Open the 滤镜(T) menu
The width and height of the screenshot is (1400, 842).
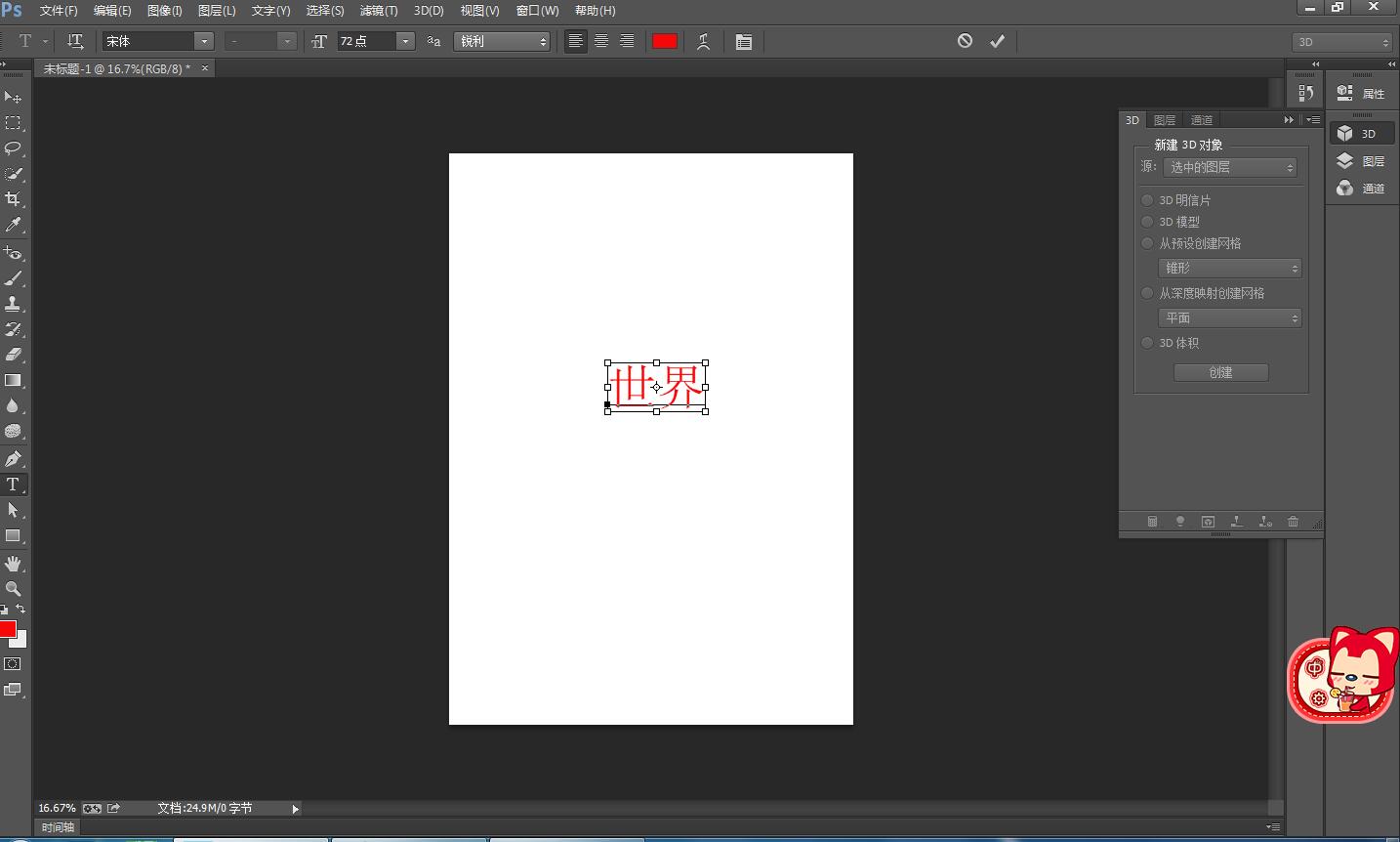pos(378,11)
